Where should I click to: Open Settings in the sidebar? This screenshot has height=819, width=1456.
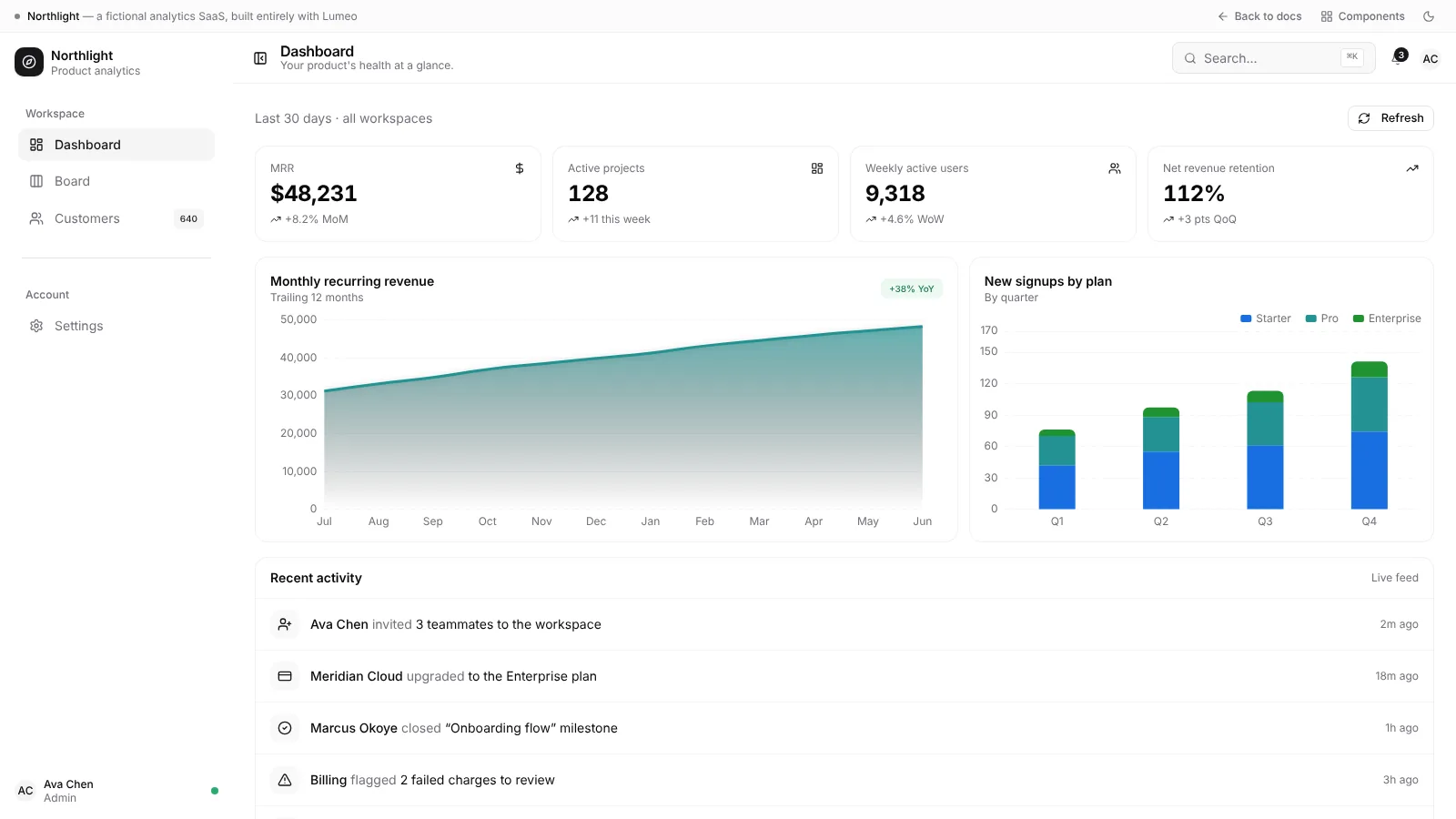click(x=116, y=326)
